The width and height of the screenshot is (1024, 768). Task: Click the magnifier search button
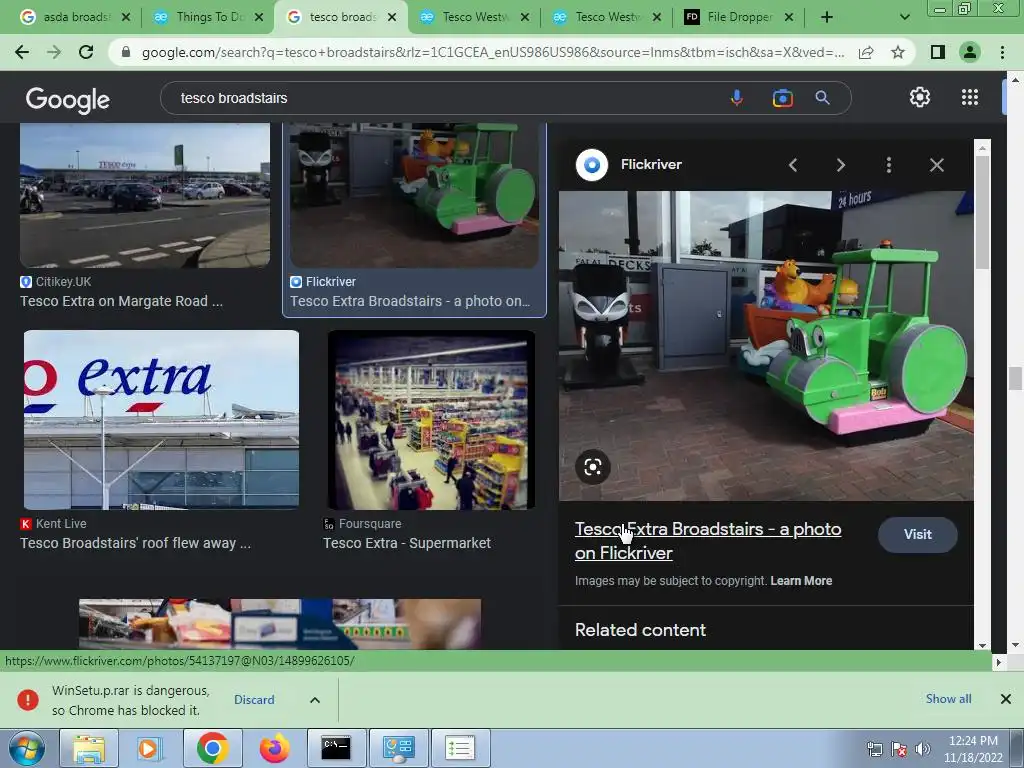coord(823,98)
